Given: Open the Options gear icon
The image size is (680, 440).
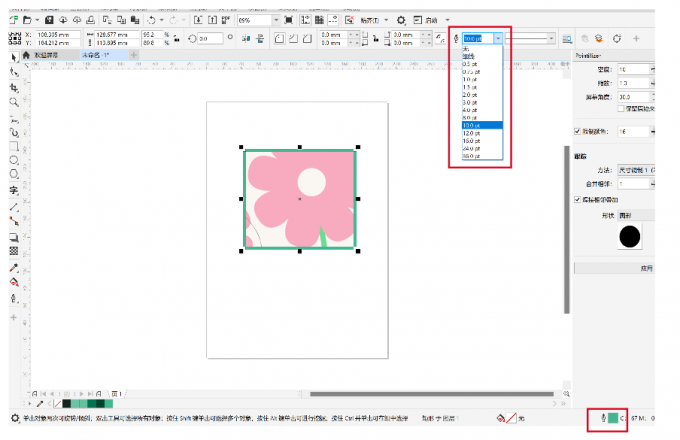Looking at the screenshot, I should click(401, 19).
